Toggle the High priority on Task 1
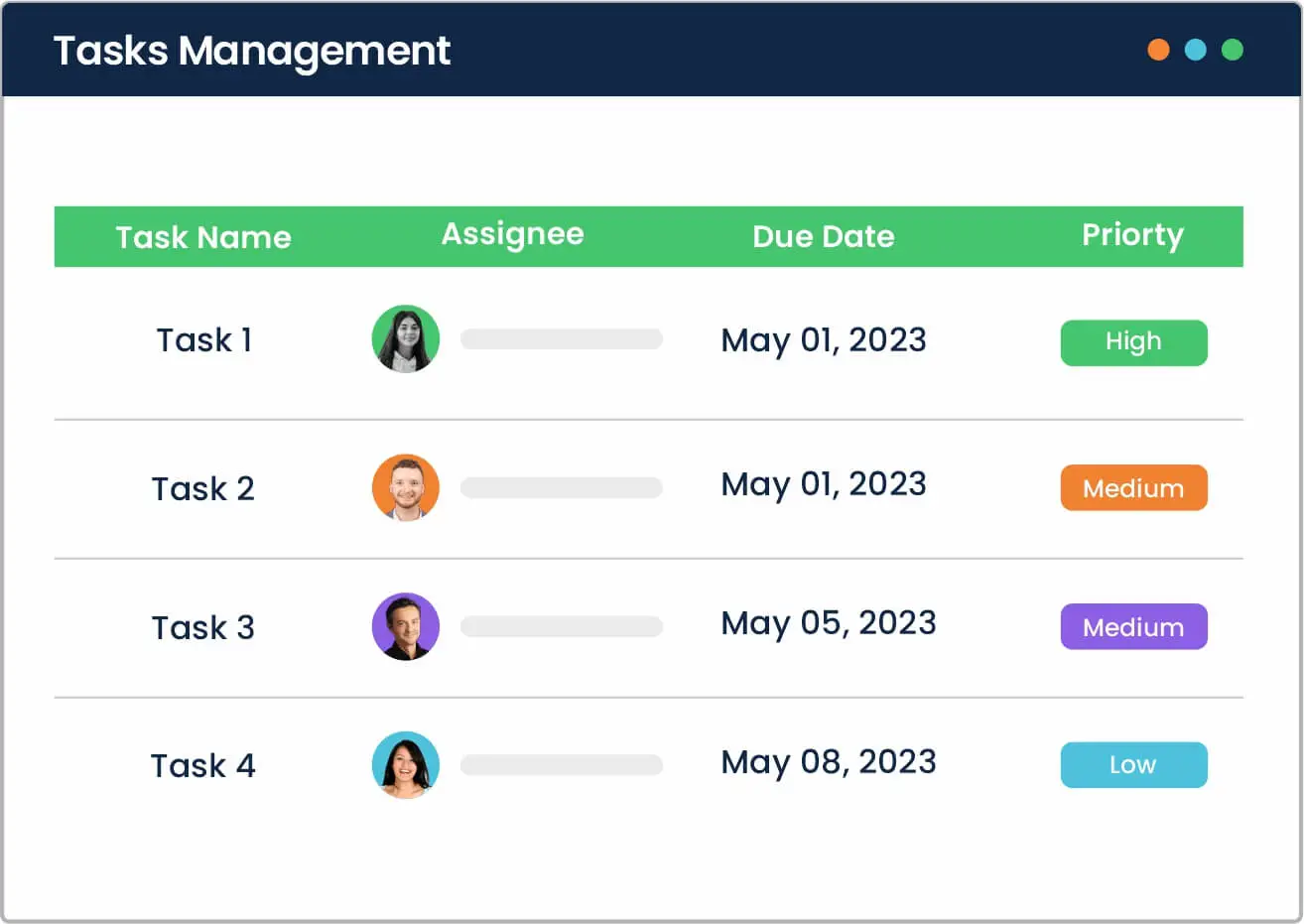Viewport: 1304px width, 924px height. click(1133, 341)
